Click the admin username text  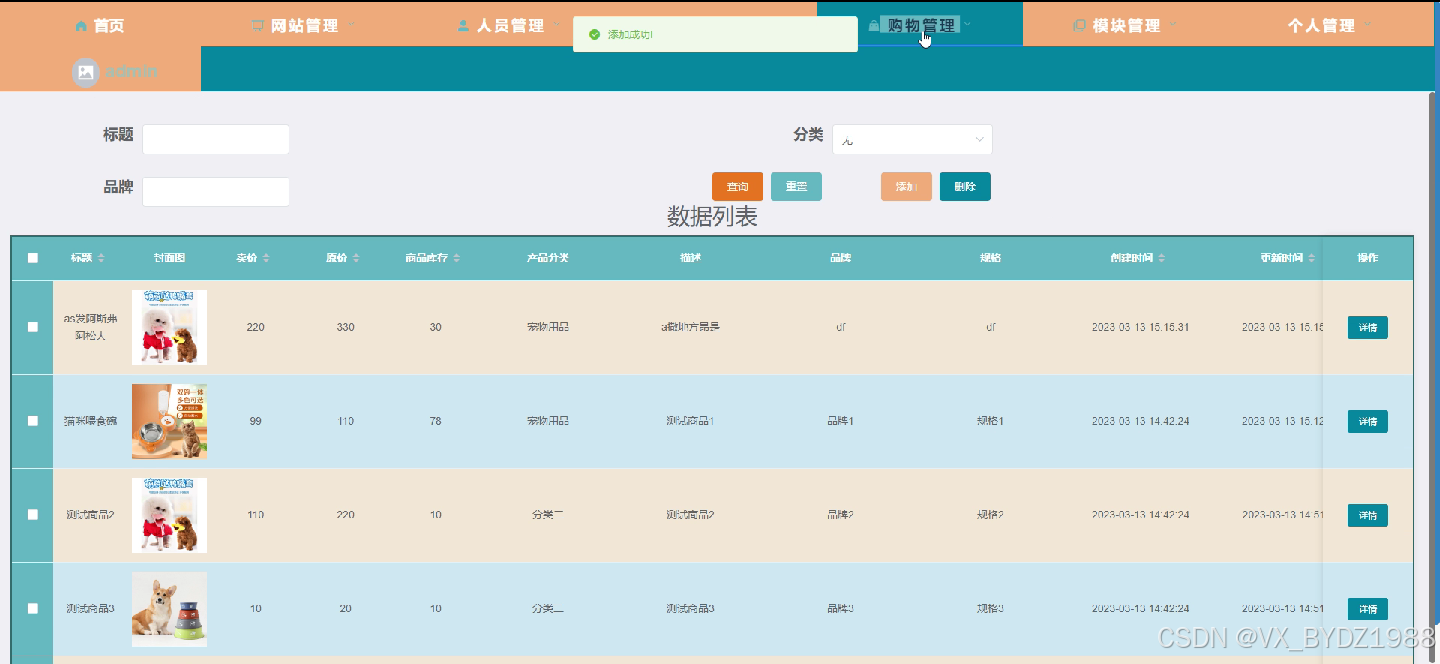pos(131,72)
